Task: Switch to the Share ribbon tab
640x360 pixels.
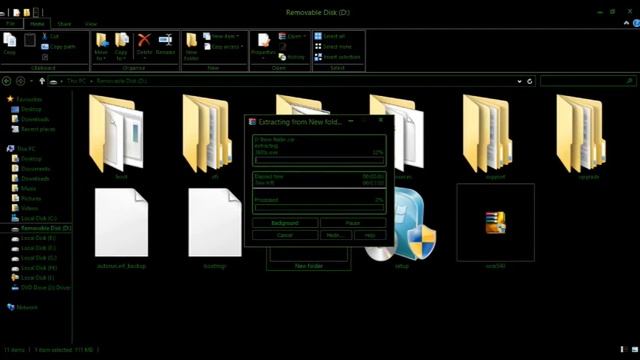Action: click(64, 24)
